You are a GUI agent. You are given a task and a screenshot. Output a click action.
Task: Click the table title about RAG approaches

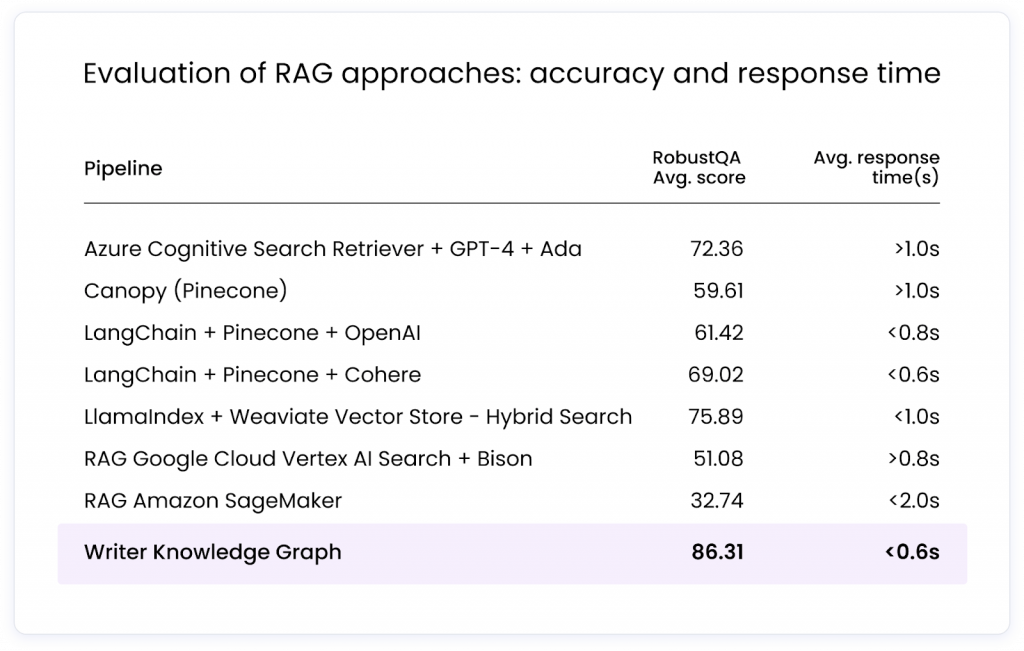click(511, 75)
